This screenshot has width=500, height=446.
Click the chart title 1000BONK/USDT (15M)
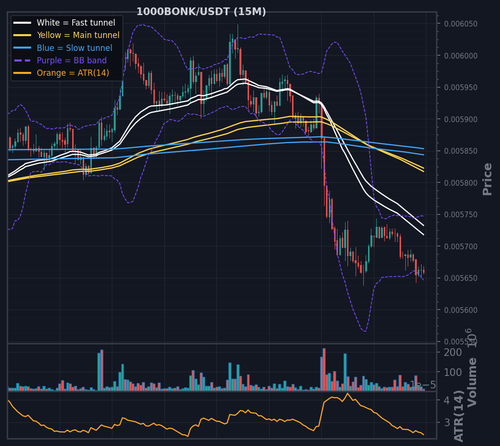[x=201, y=12]
